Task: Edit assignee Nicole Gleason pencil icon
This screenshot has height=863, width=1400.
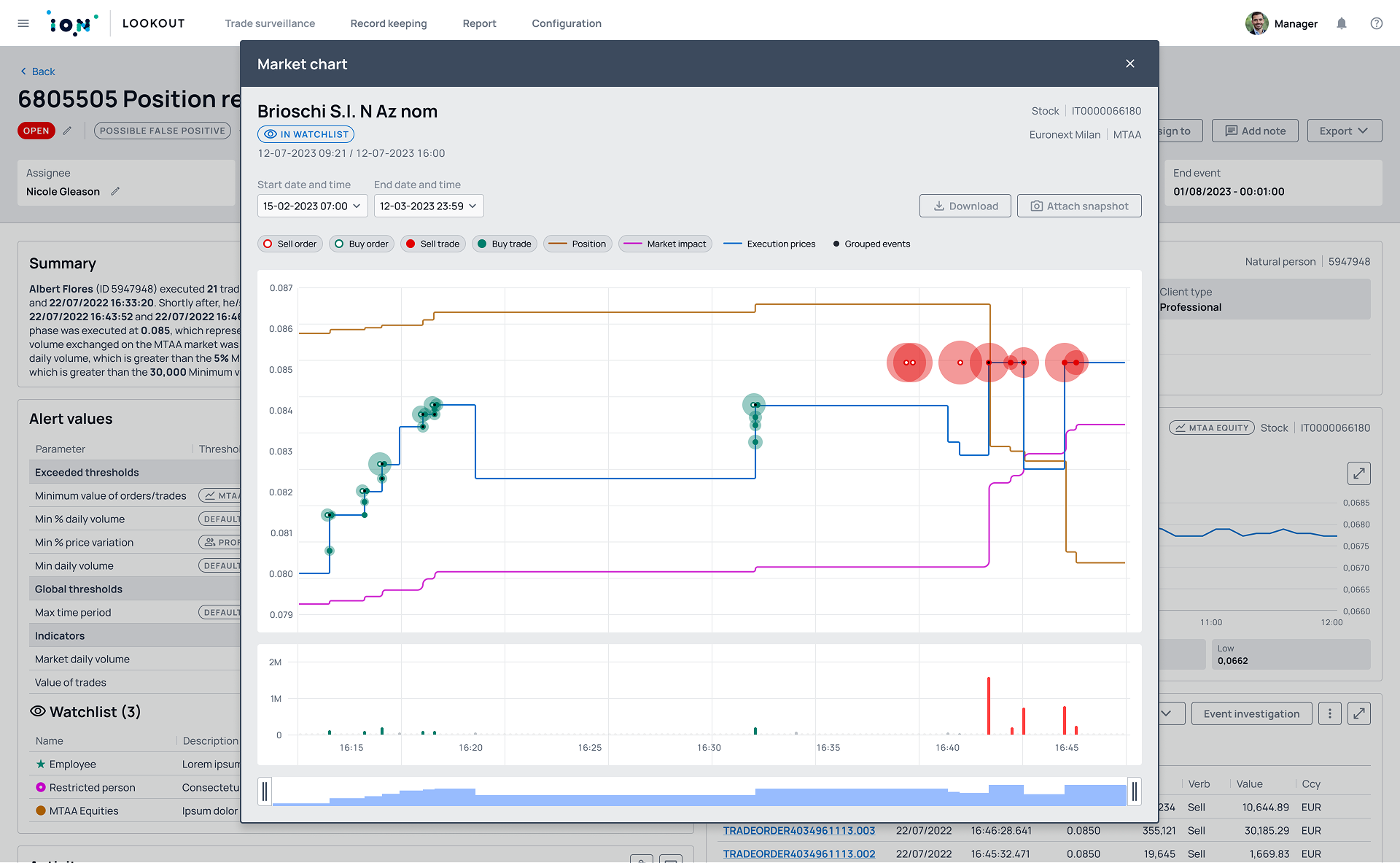Action: [115, 191]
